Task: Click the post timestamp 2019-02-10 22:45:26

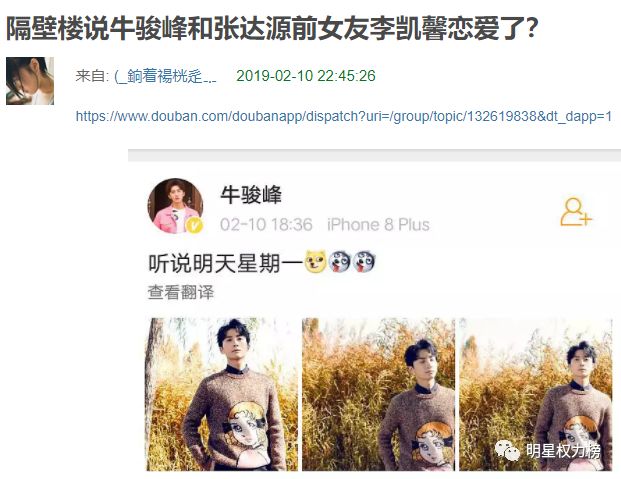Action: pyautogui.click(x=306, y=76)
